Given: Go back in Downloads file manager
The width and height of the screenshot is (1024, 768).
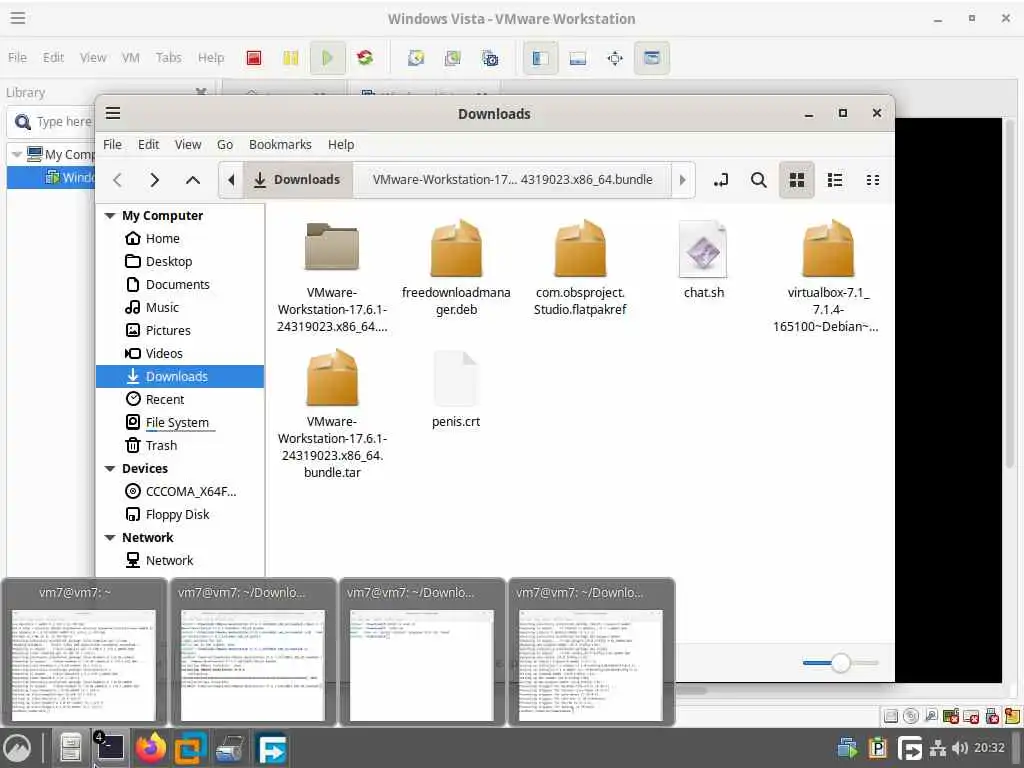Looking at the screenshot, I should [x=118, y=180].
